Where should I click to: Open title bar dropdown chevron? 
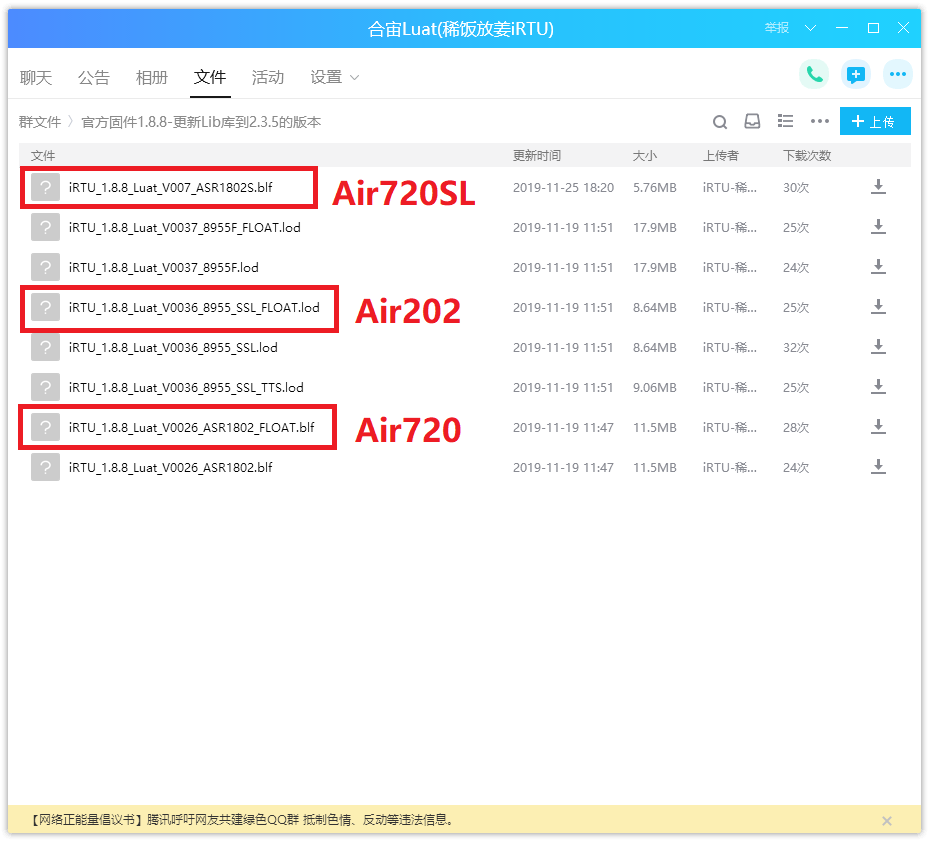(810, 28)
